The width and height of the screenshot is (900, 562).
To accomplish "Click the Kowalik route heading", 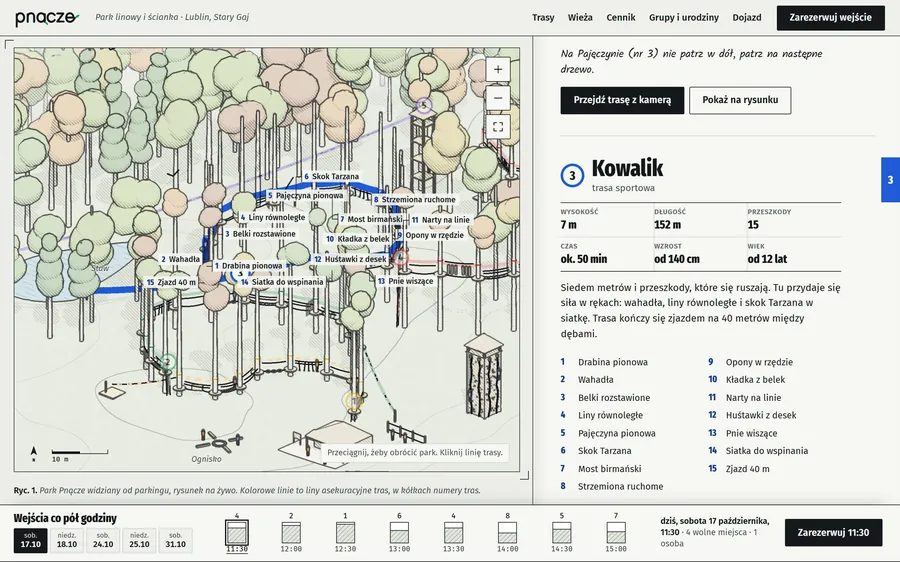I will [627, 168].
